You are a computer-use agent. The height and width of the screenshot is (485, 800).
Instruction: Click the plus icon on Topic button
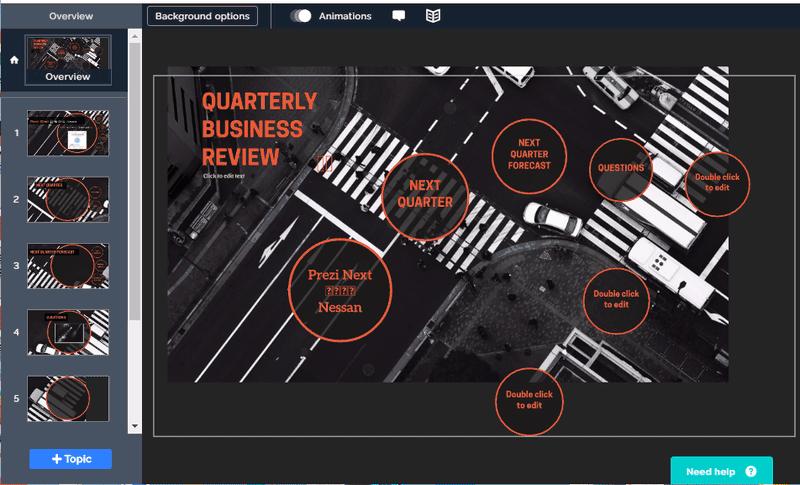point(57,459)
